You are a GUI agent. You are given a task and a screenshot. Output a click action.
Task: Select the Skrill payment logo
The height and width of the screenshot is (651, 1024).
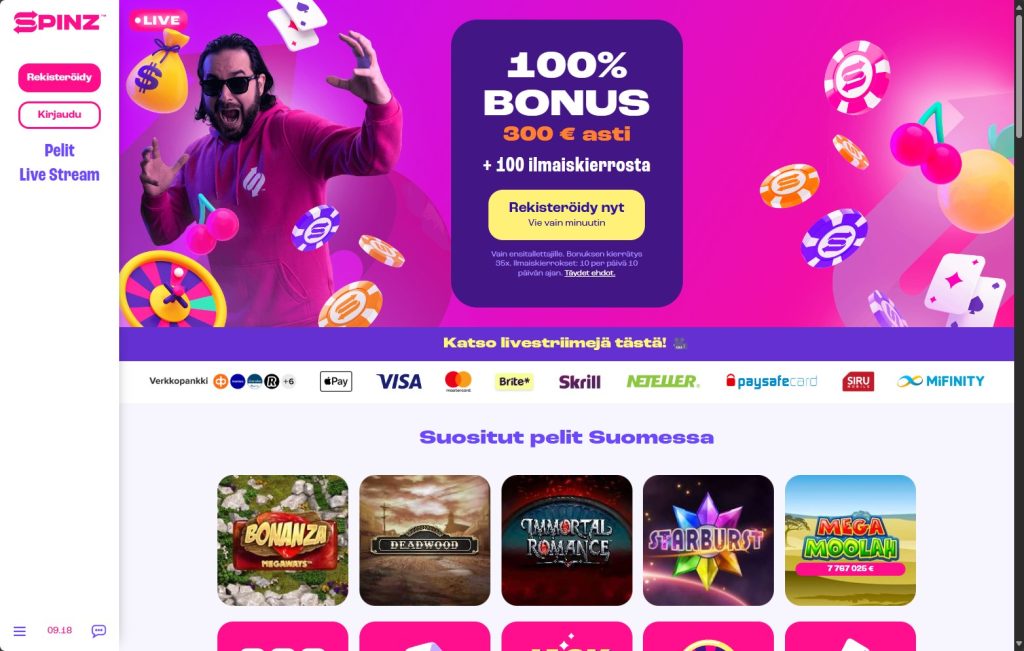pyautogui.click(x=579, y=382)
